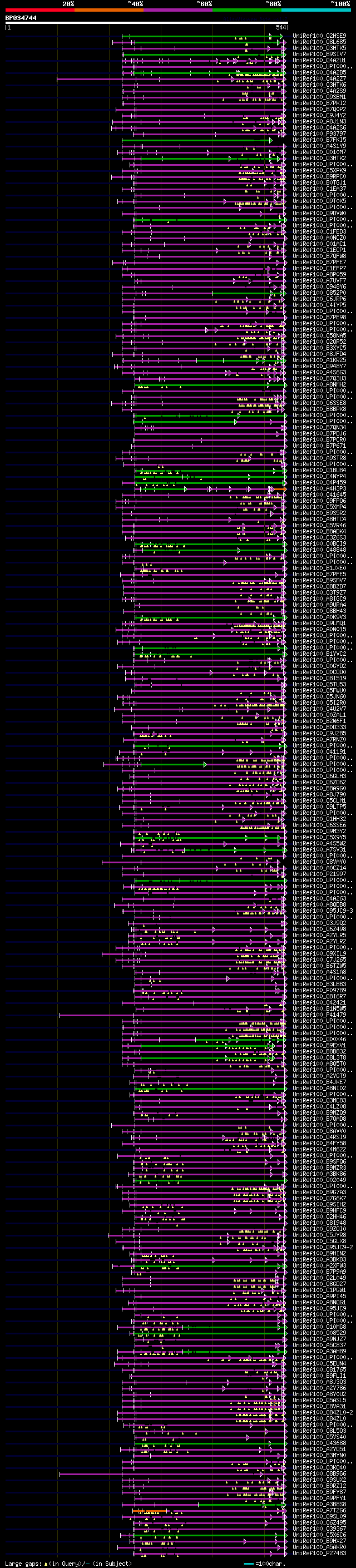Select hit label UniRef100_A8J1N3
356x1568 pixels.
[x=319, y=121]
